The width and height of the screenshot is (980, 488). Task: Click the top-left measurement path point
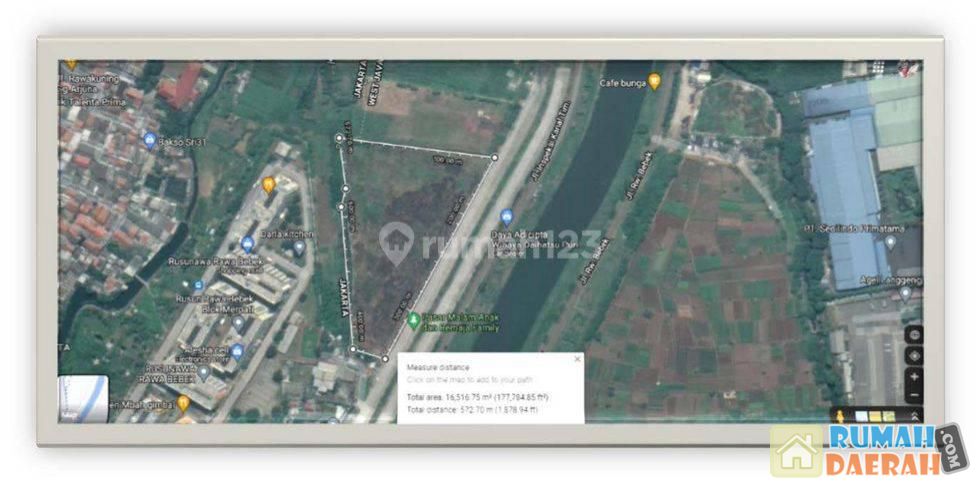point(337,138)
